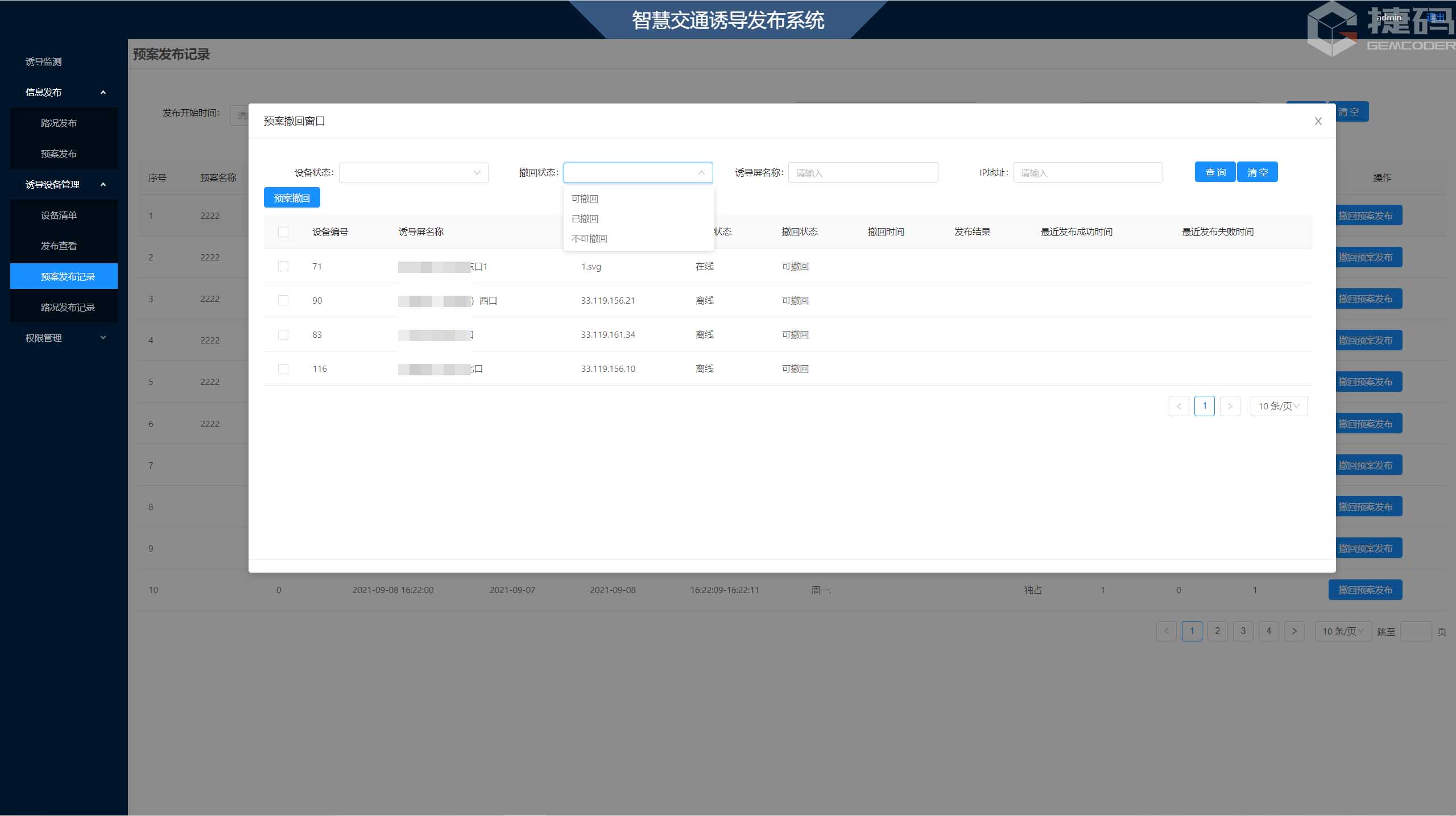The image size is (1456, 816).
Task: Collapse the 撤回状态 dropdown
Action: coord(638,173)
